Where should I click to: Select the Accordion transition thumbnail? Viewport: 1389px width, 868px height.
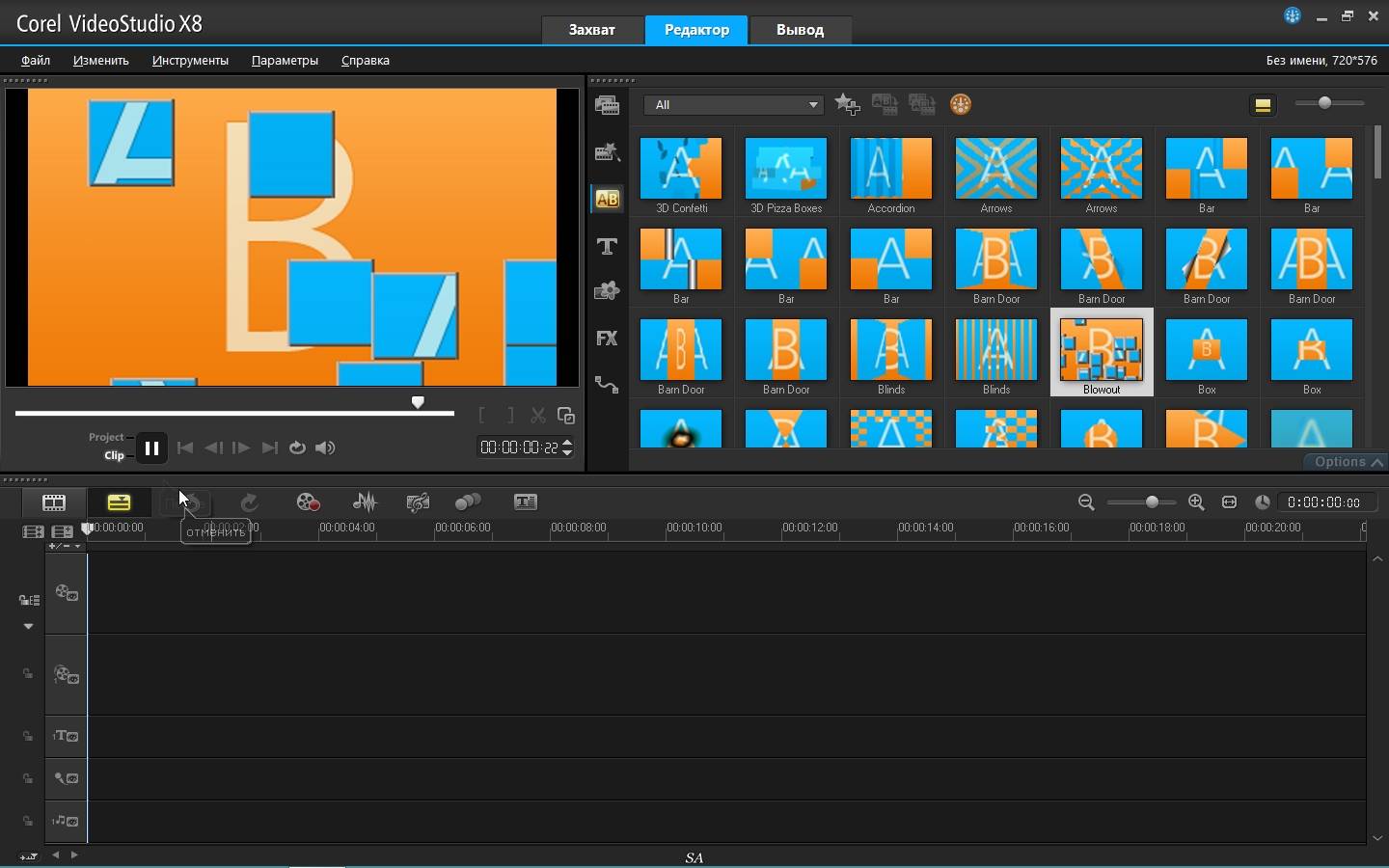coord(890,169)
